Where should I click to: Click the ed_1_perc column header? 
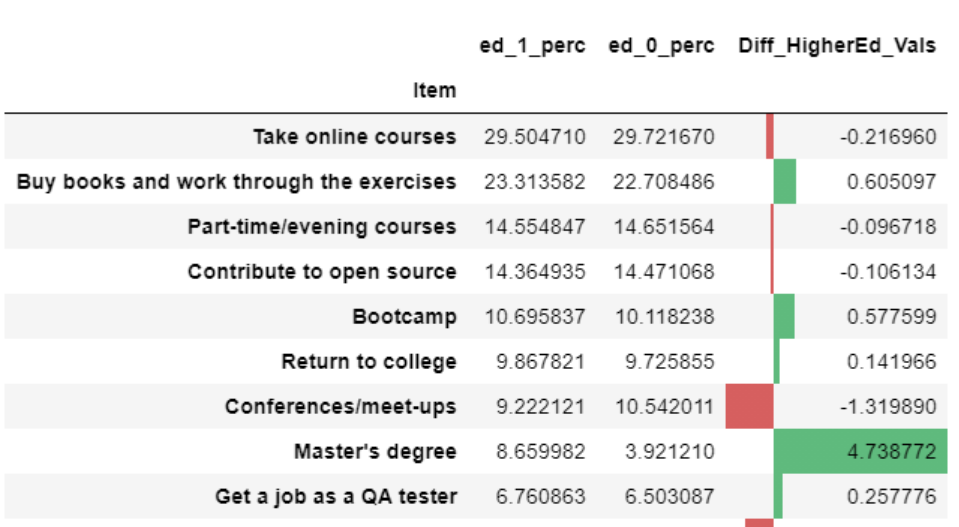(x=532, y=46)
